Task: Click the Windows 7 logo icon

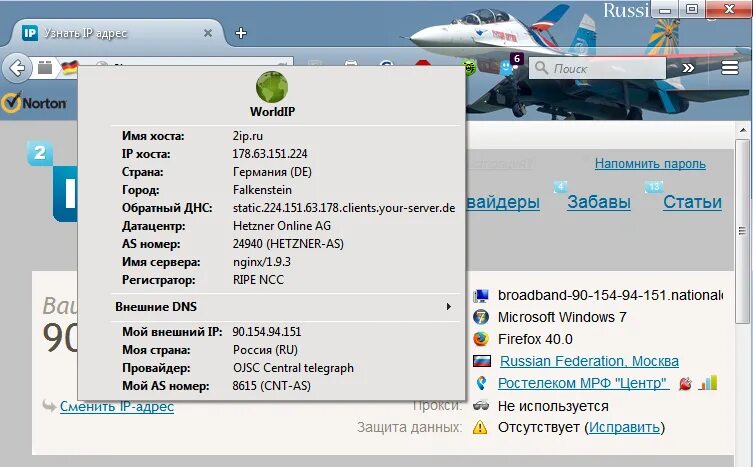Action: click(x=481, y=317)
